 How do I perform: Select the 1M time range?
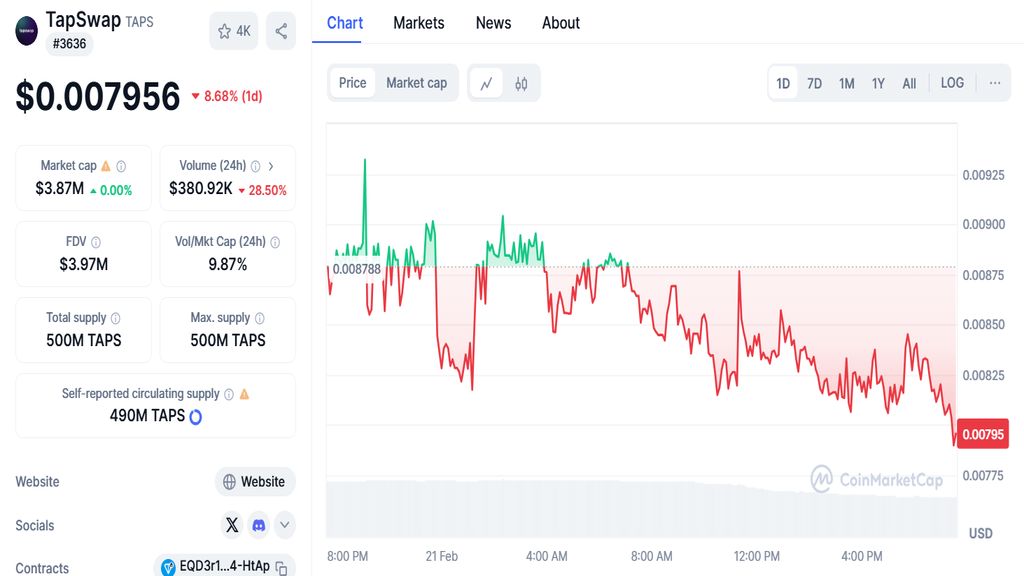pyautogui.click(x=846, y=84)
